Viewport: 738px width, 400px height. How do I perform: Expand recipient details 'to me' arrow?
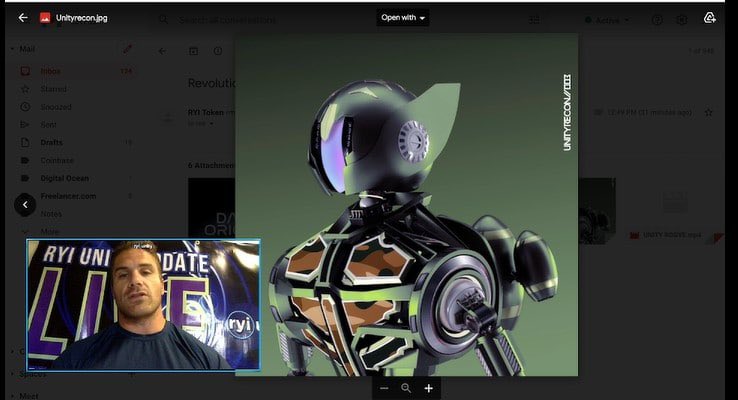[x=211, y=124]
